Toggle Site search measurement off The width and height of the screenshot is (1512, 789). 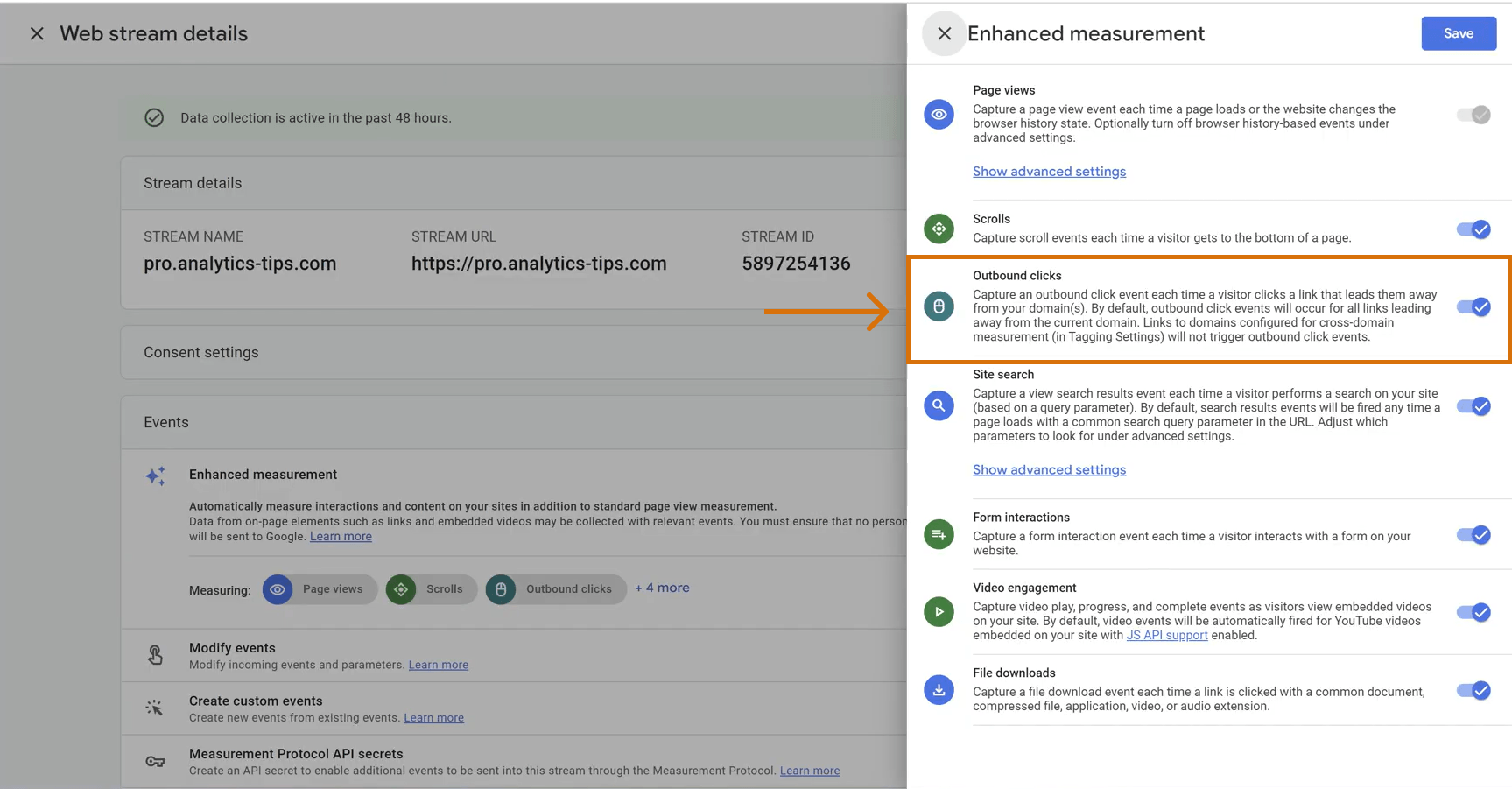[1473, 406]
